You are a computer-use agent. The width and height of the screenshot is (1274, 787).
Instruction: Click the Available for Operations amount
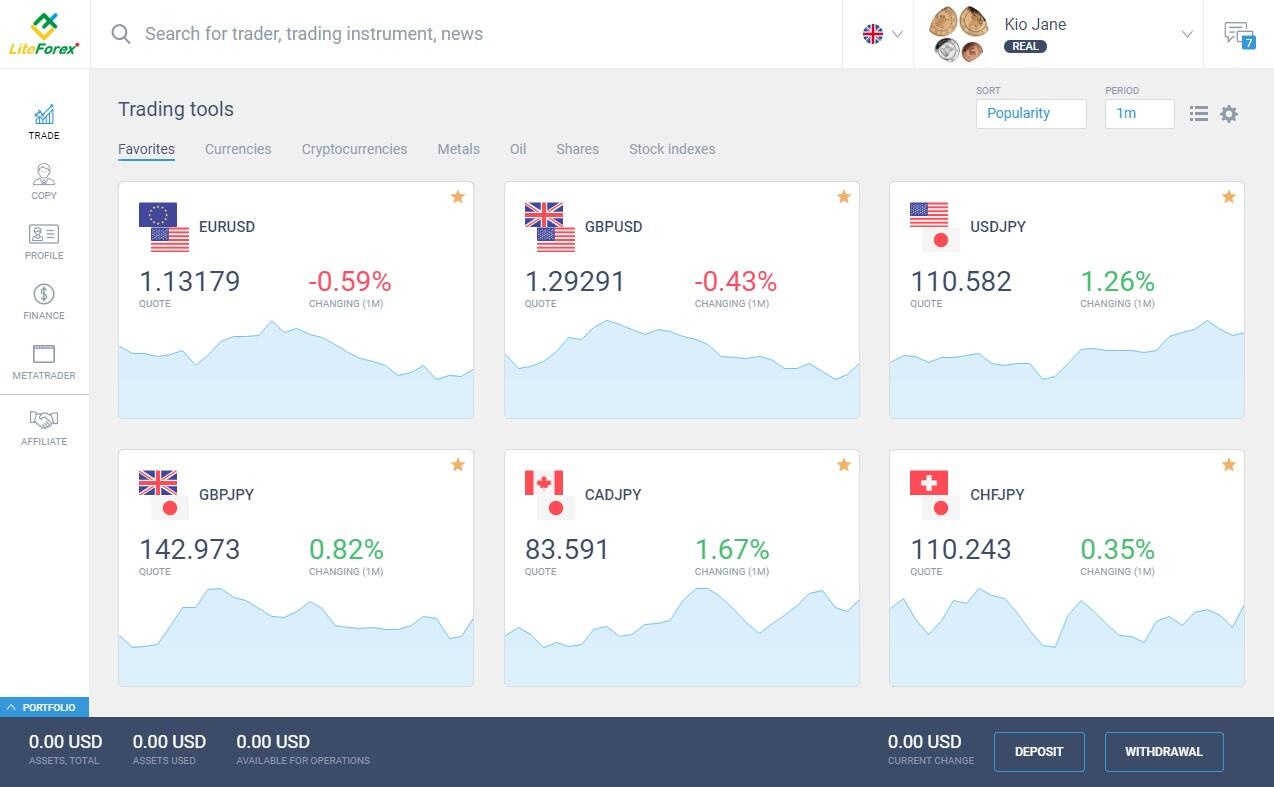(x=273, y=742)
